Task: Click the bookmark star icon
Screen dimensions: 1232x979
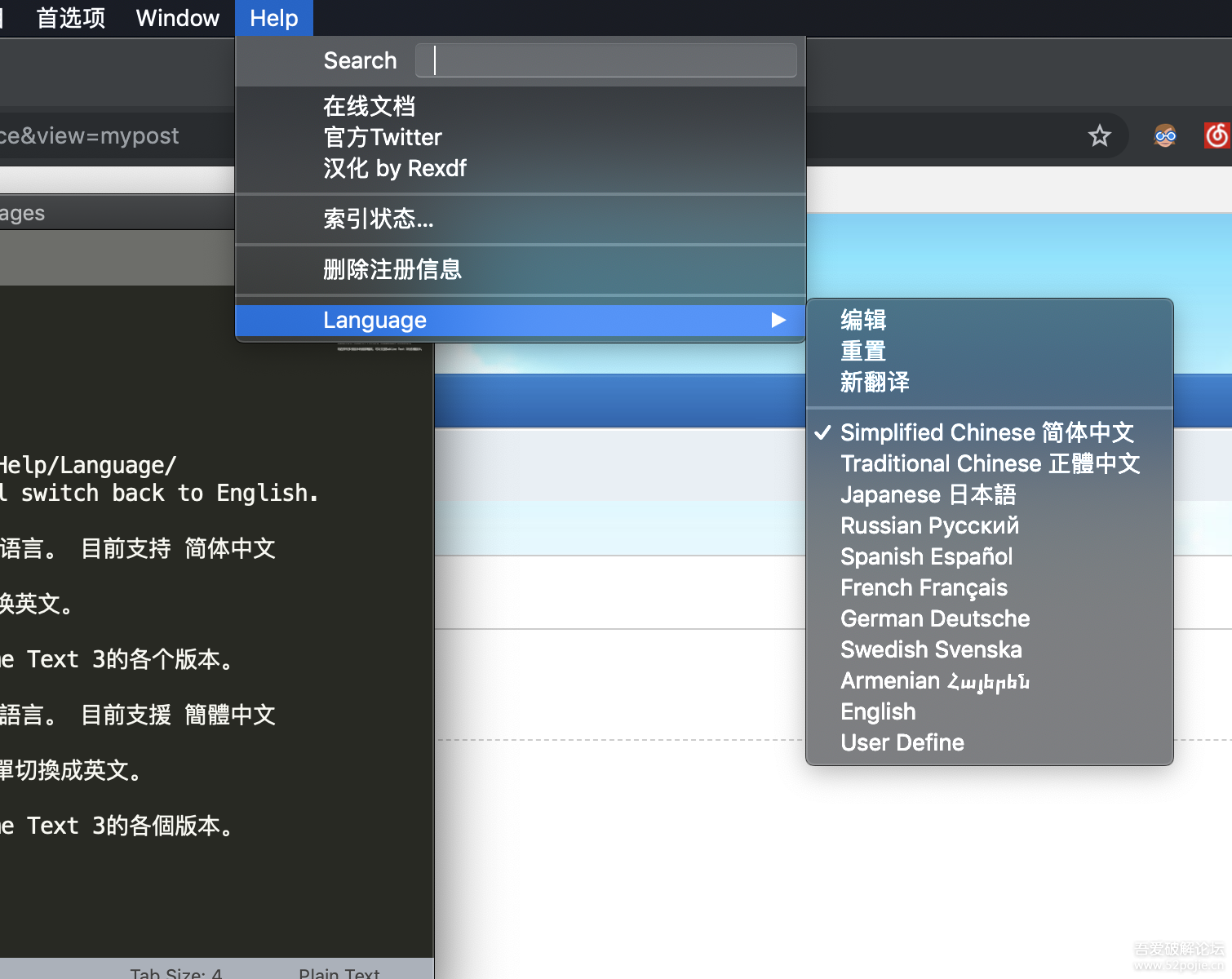Action: tap(1099, 135)
